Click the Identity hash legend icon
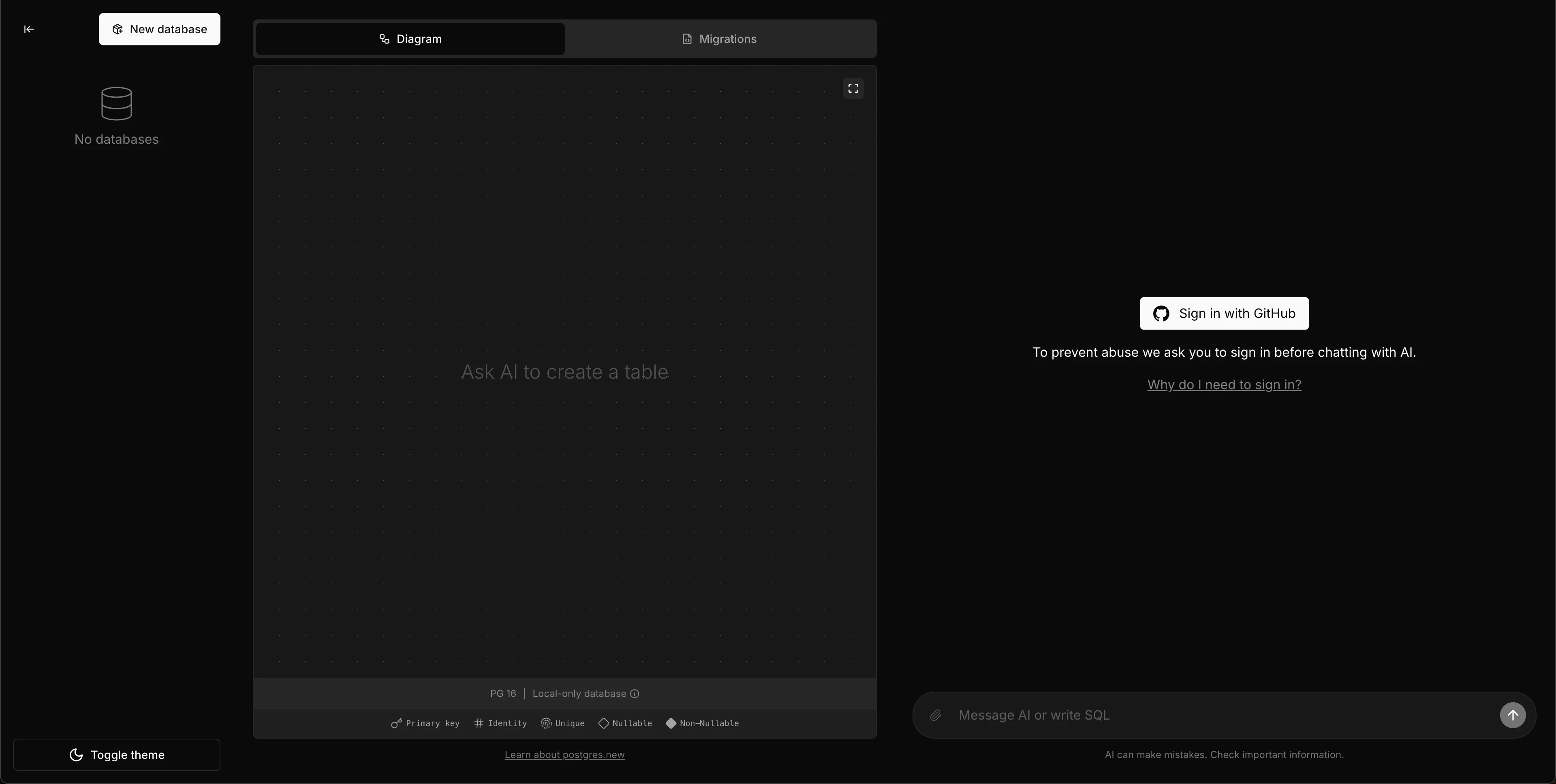Screen dimensions: 1556x784 [479, 724]
